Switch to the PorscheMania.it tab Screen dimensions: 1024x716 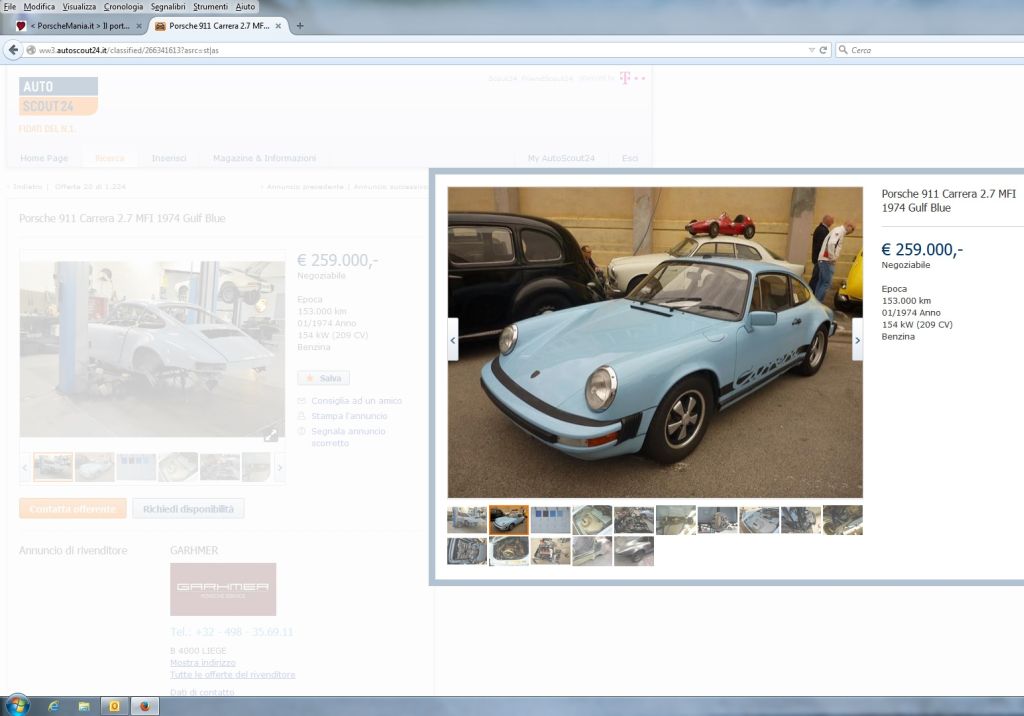80,26
